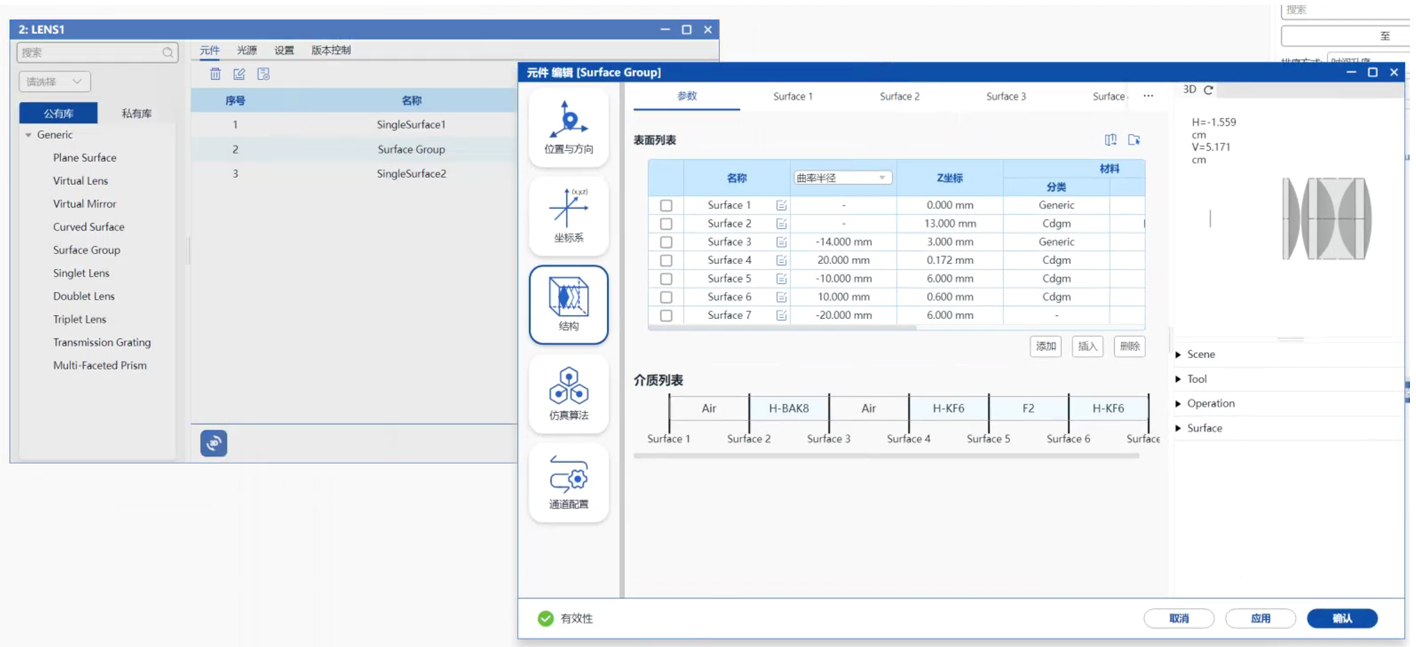
Task: Click the blue round button at bottom of LENS1
Action: tap(214, 443)
